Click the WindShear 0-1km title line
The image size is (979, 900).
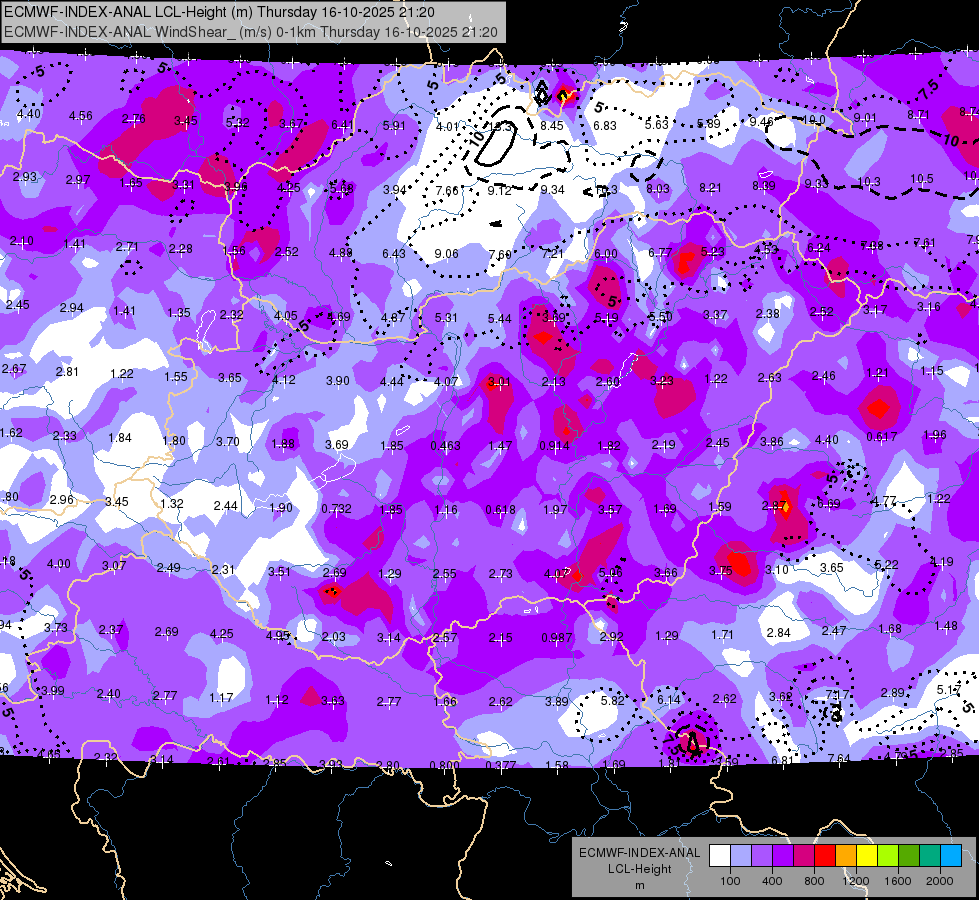(x=251, y=32)
